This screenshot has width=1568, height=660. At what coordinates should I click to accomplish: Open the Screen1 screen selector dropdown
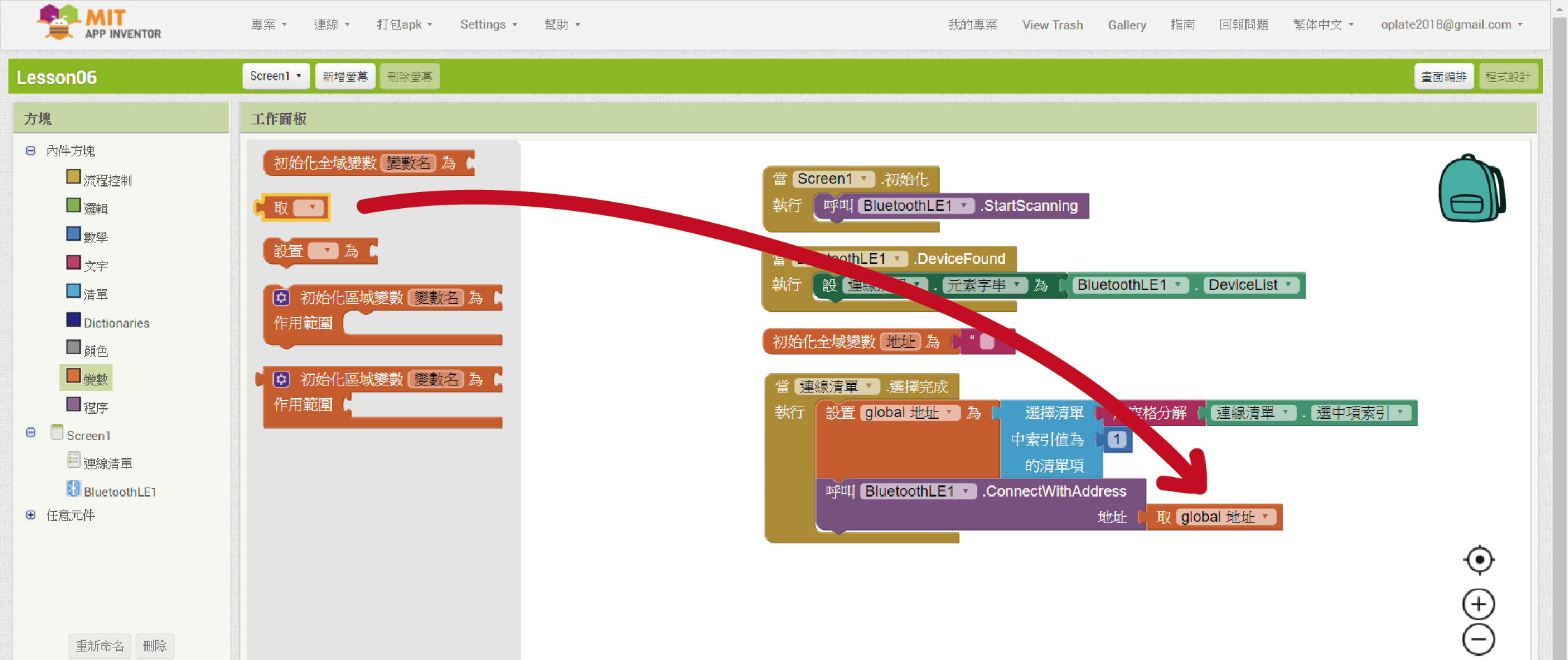coord(275,76)
